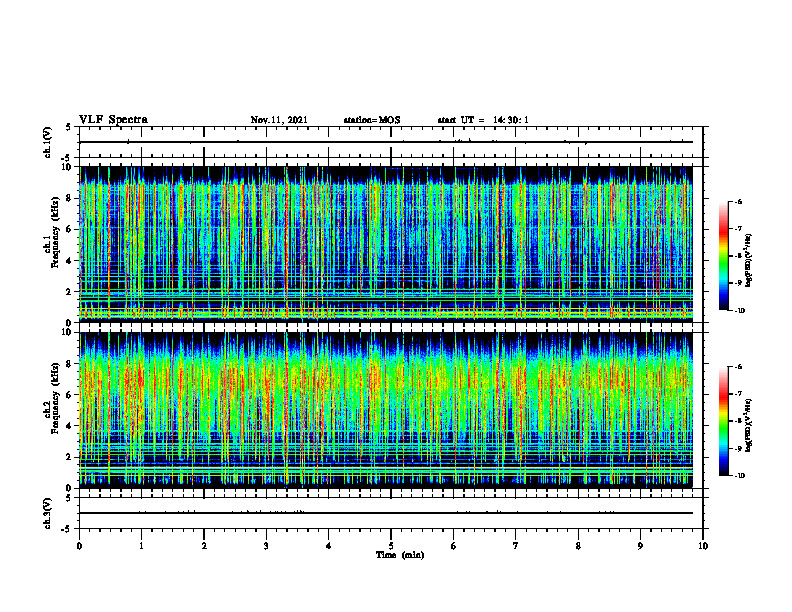Click the "ch.3(V)" waveform axis label
The height and width of the screenshot is (612, 792).
point(47,513)
